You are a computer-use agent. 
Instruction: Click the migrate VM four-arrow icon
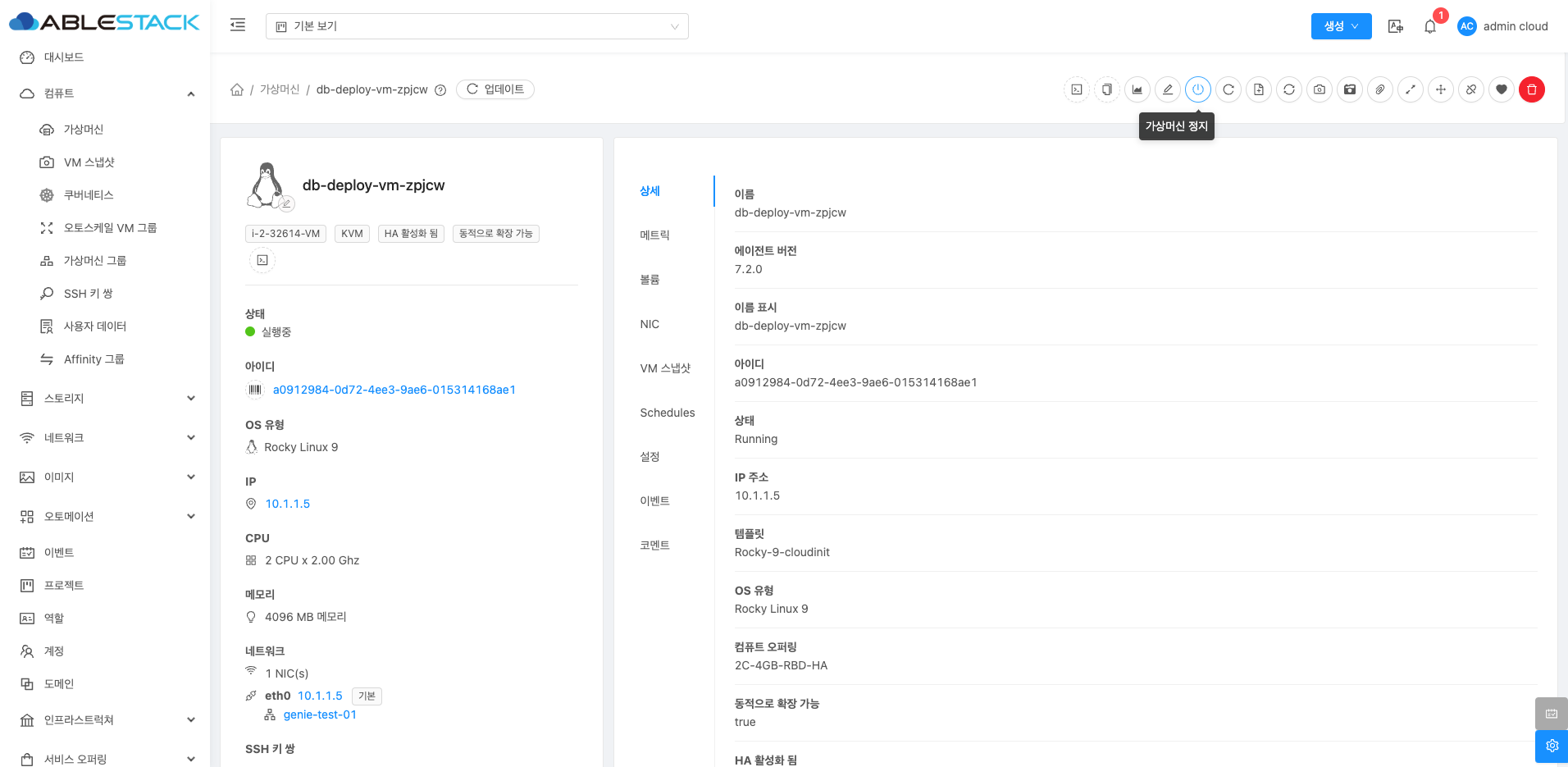1440,89
